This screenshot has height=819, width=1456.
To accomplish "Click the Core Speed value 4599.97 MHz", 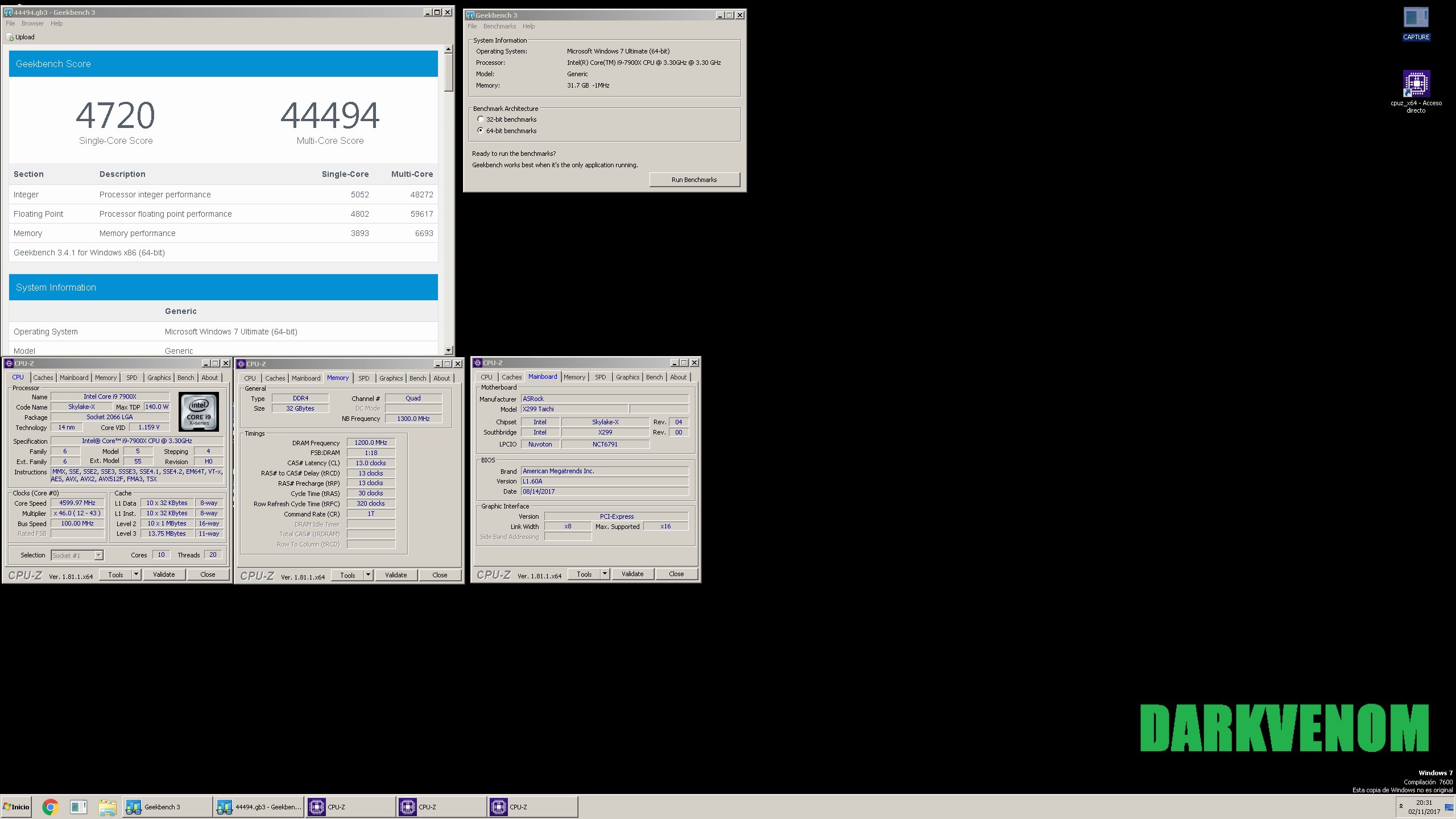I will [x=77, y=503].
